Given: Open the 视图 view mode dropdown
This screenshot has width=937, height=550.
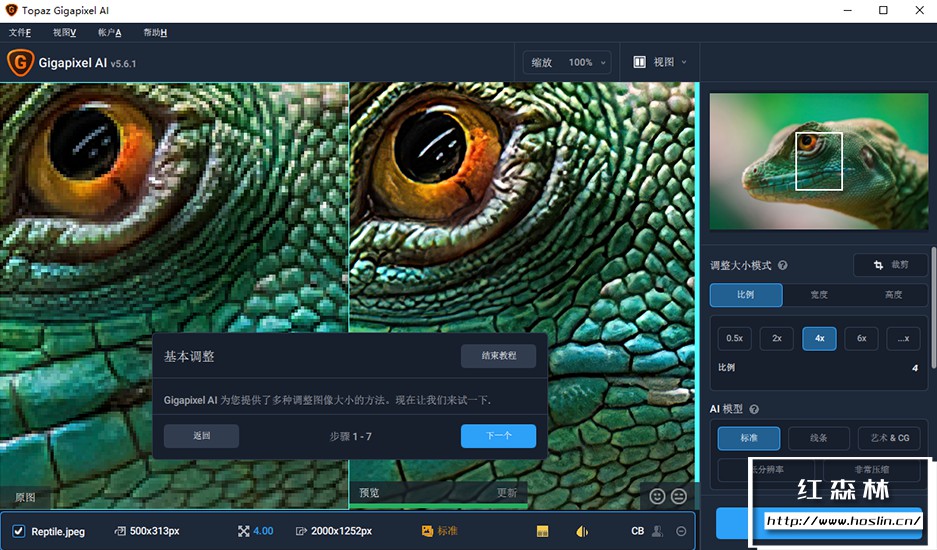Looking at the screenshot, I should click(x=660, y=62).
